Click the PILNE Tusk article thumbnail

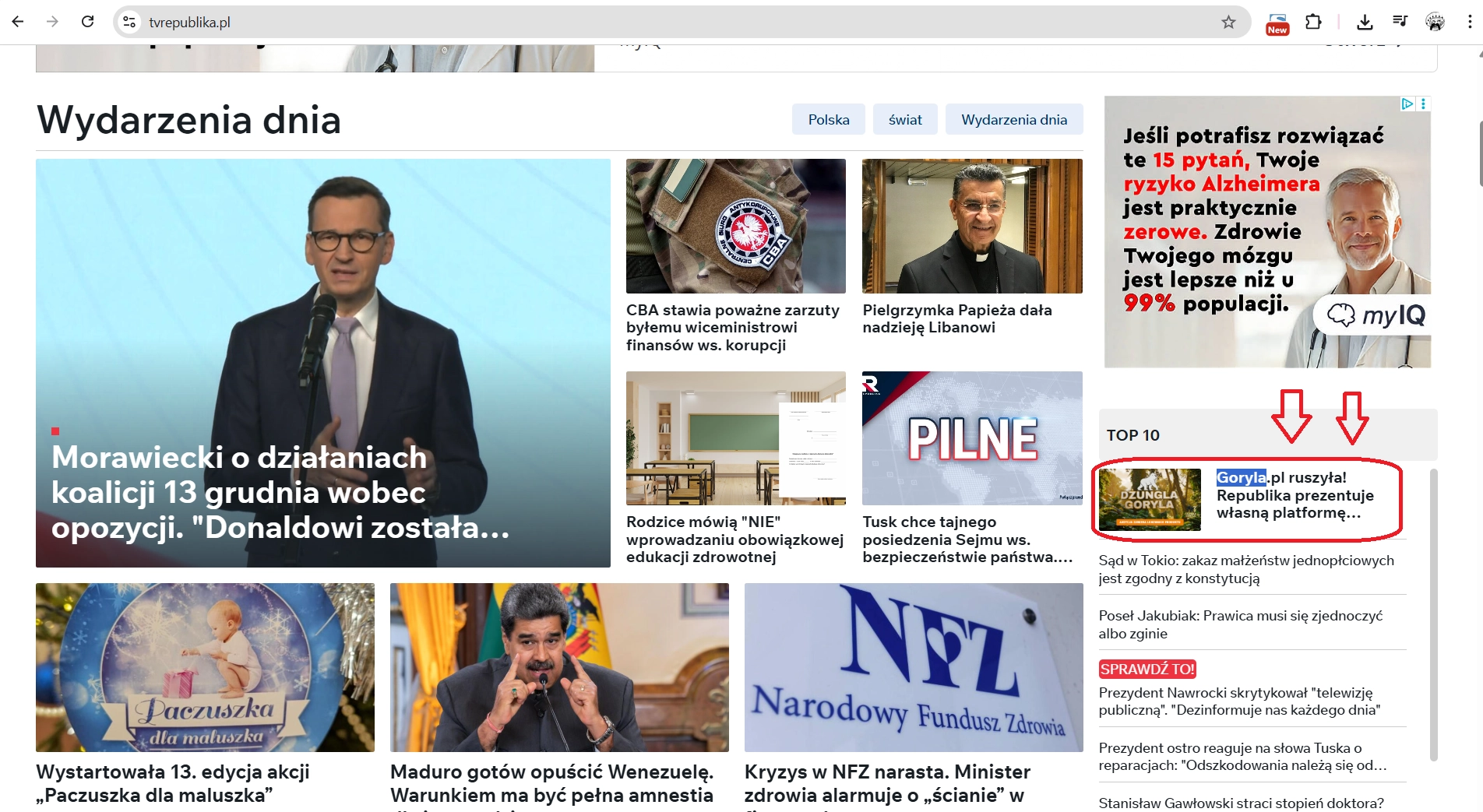(x=971, y=438)
